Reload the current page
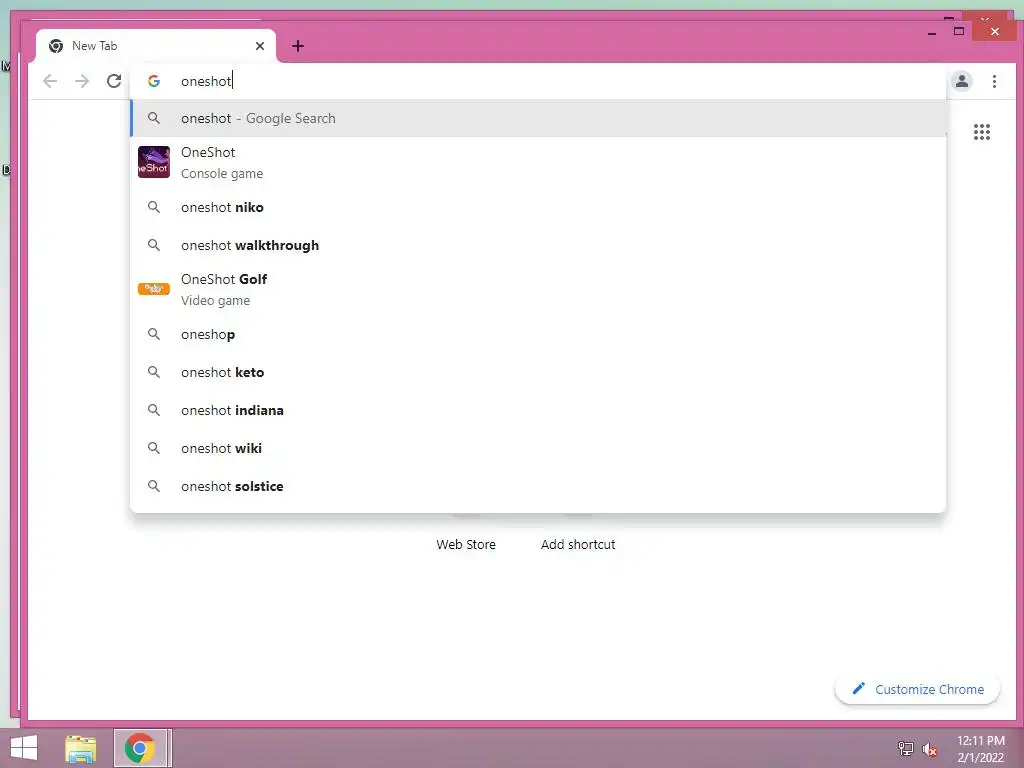The image size is (1024, 768). coord(114,81)
